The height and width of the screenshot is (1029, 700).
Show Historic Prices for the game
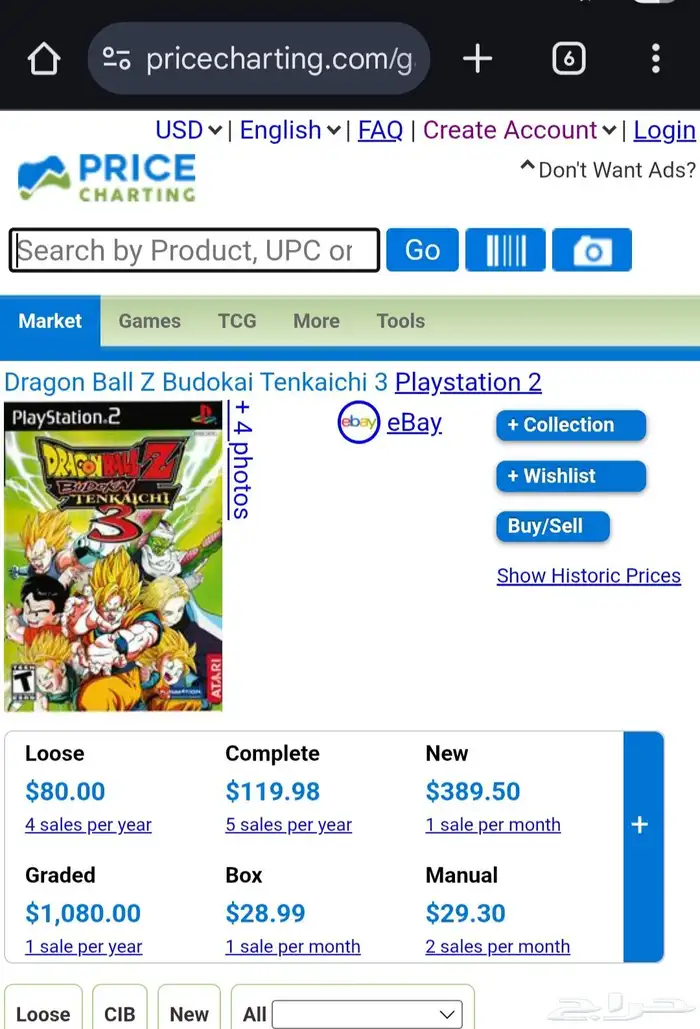589,575
